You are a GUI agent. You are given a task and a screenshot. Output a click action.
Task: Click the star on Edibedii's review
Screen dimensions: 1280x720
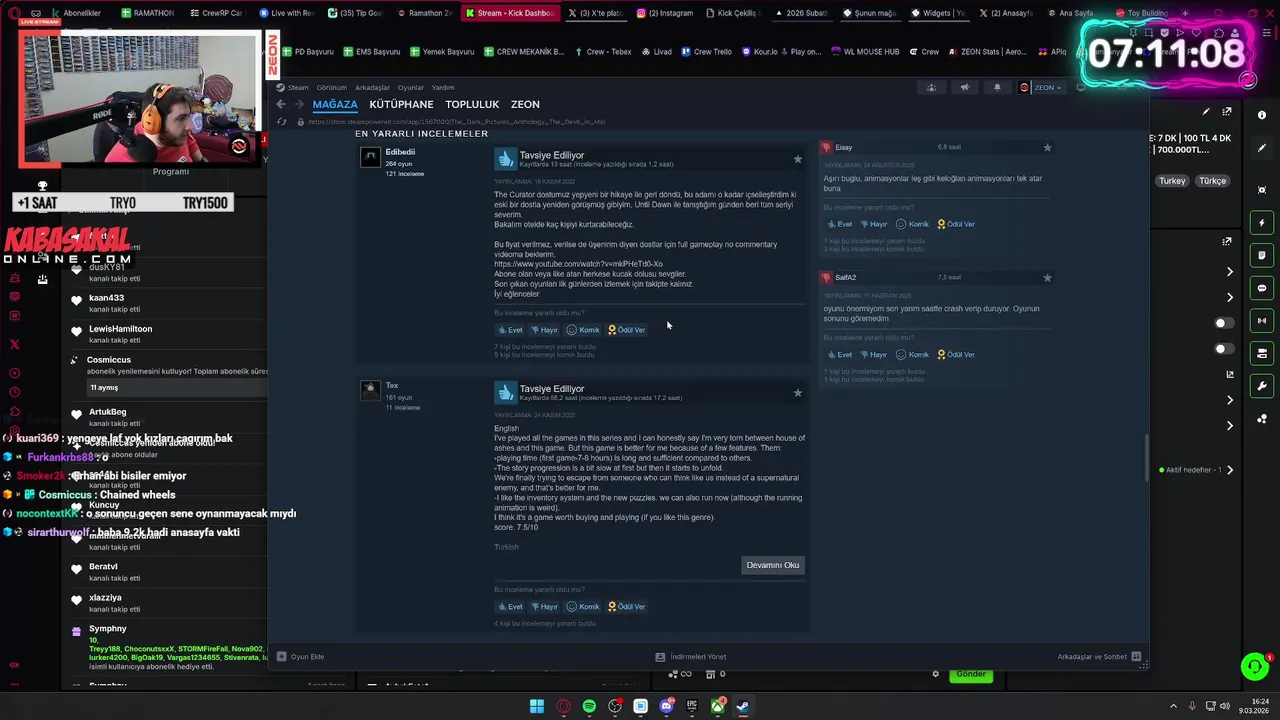pos(797,159)
